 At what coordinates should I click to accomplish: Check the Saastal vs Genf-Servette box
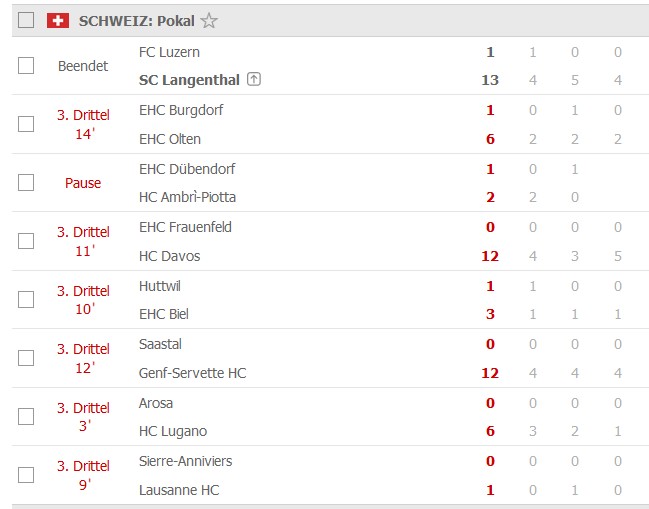pyautogui.click(x=26, y=357)
